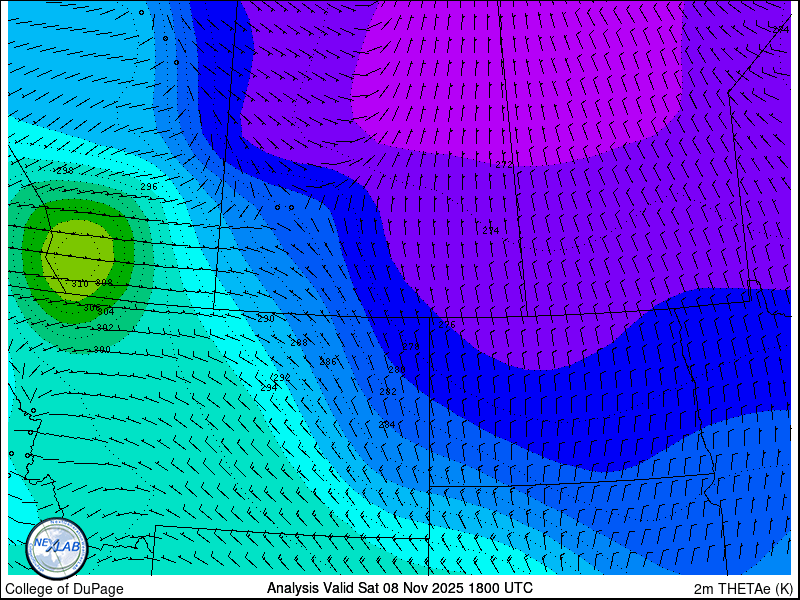800x600 pixels.
Task: Click the 288 contour label
Action: pyautogui.click(x=298, y=343)
